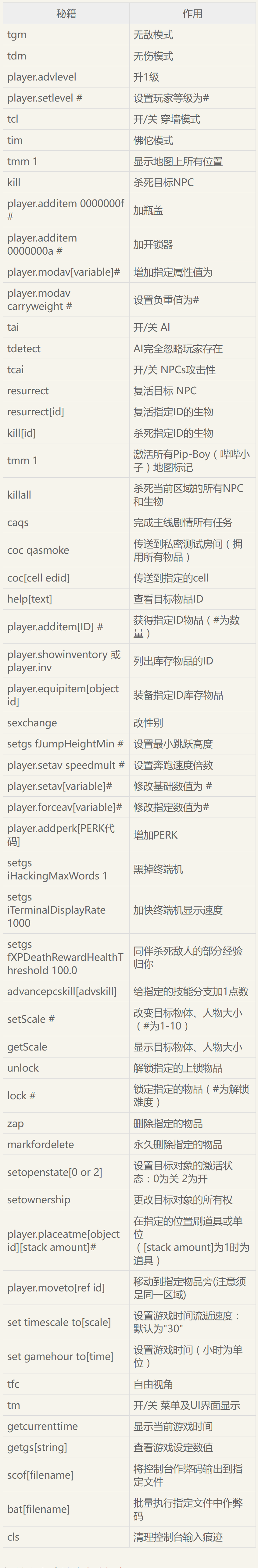This screenshot has height=1568, width=258.
Task: Click the tcl command cell
Action: 66,119
